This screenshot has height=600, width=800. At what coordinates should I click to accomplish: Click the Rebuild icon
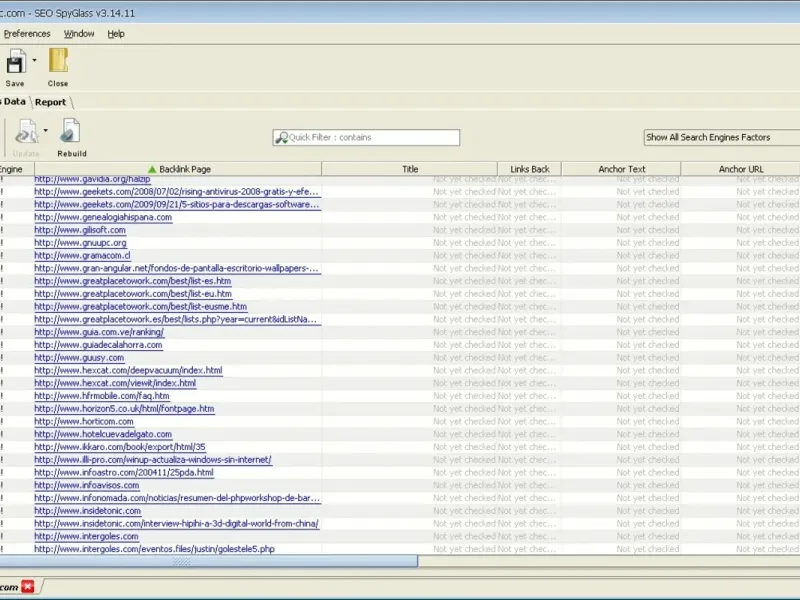[x=71, y=131]
